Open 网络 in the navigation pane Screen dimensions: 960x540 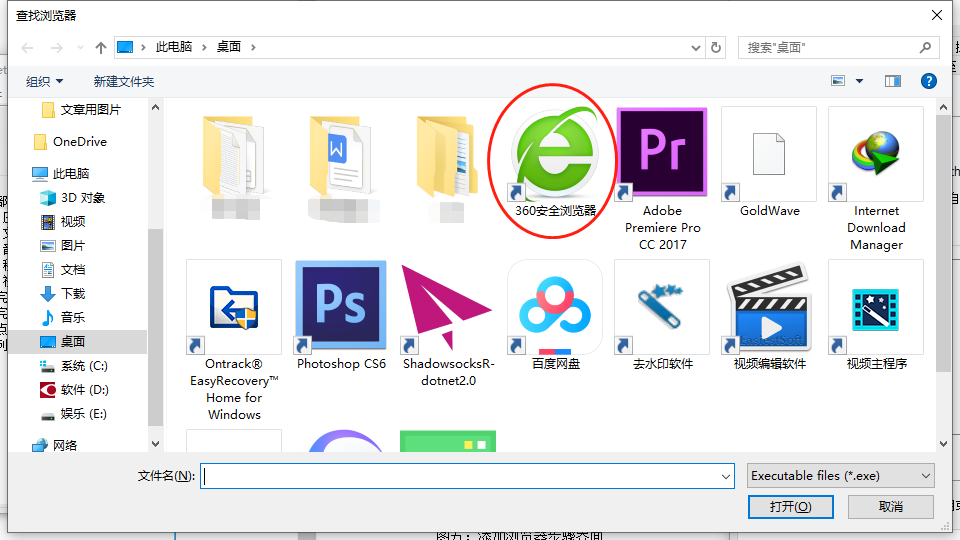point(55,446)
